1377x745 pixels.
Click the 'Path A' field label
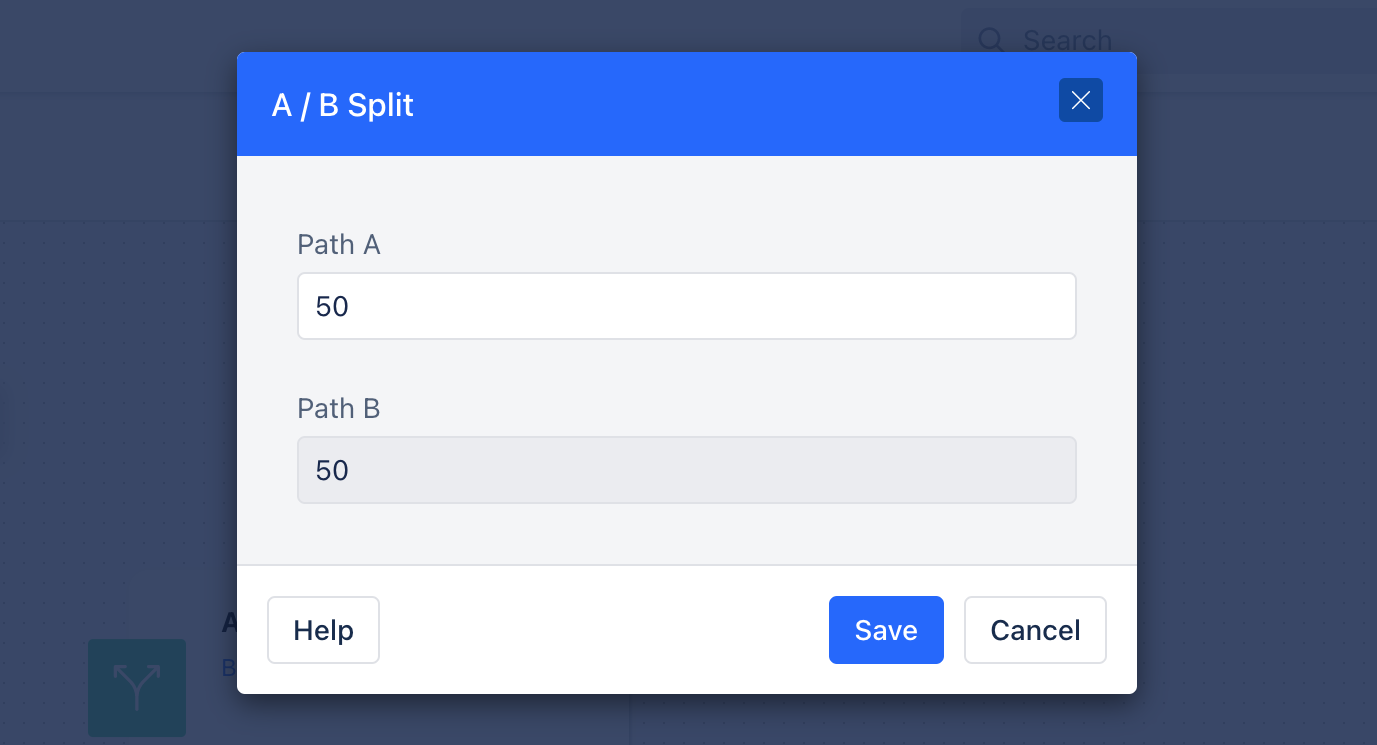(x=339, y=245)
